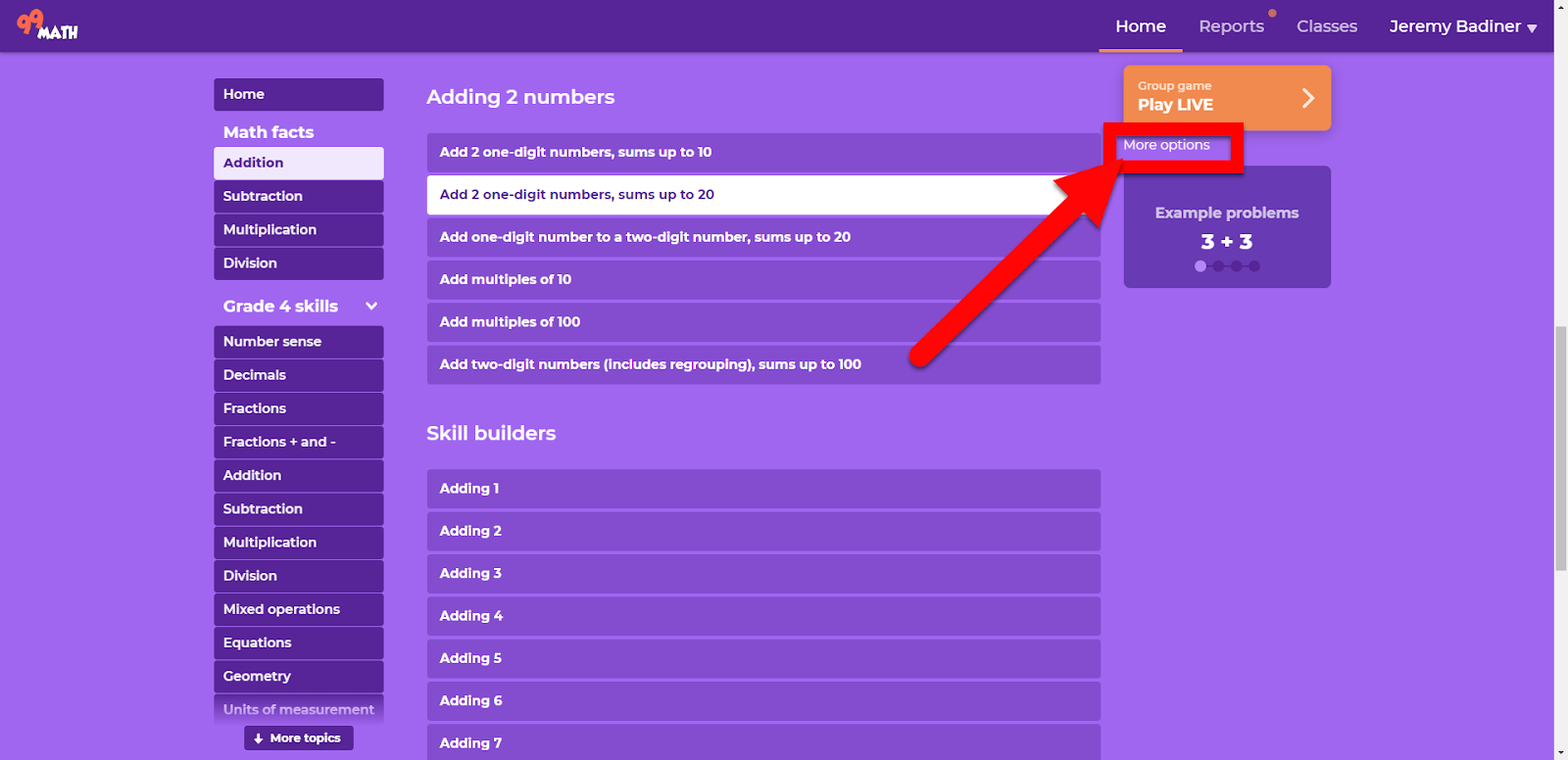Open the Fractions topic
The height and width of the screenshot is (760, 1568).
click(299, 408)
